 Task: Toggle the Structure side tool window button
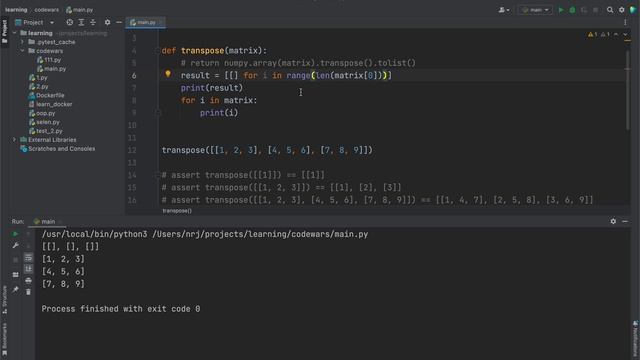(4, 300)
